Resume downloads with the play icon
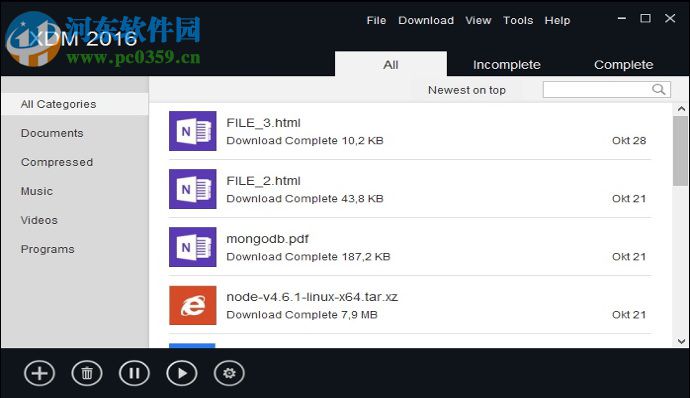690x398 pixels. click(x=182, y=373)
